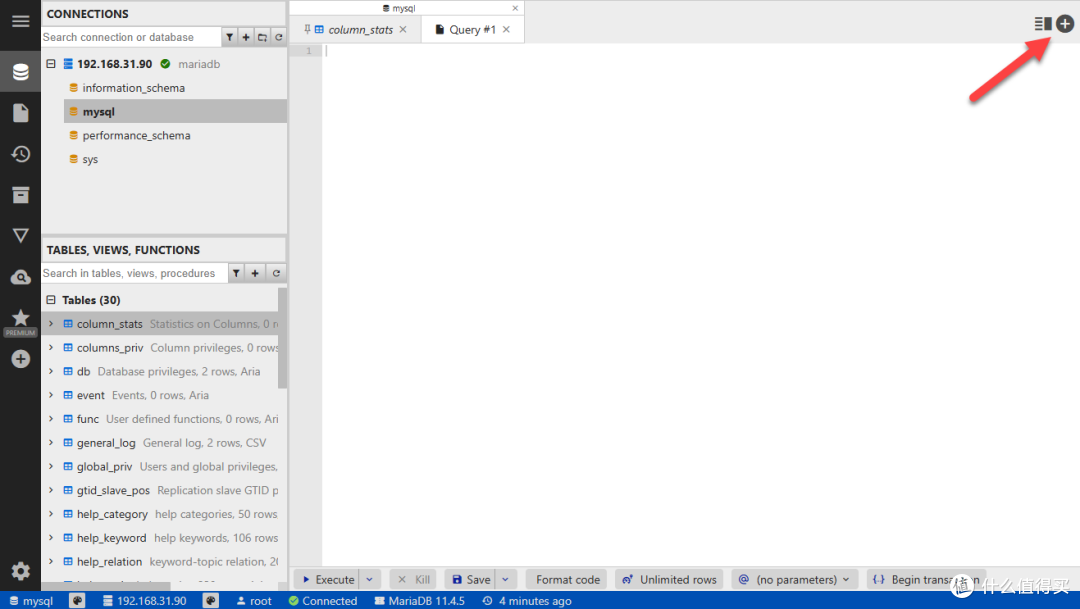1080x609 pixels.
Task: Expand the columns_priv table row
Action: 51,347
